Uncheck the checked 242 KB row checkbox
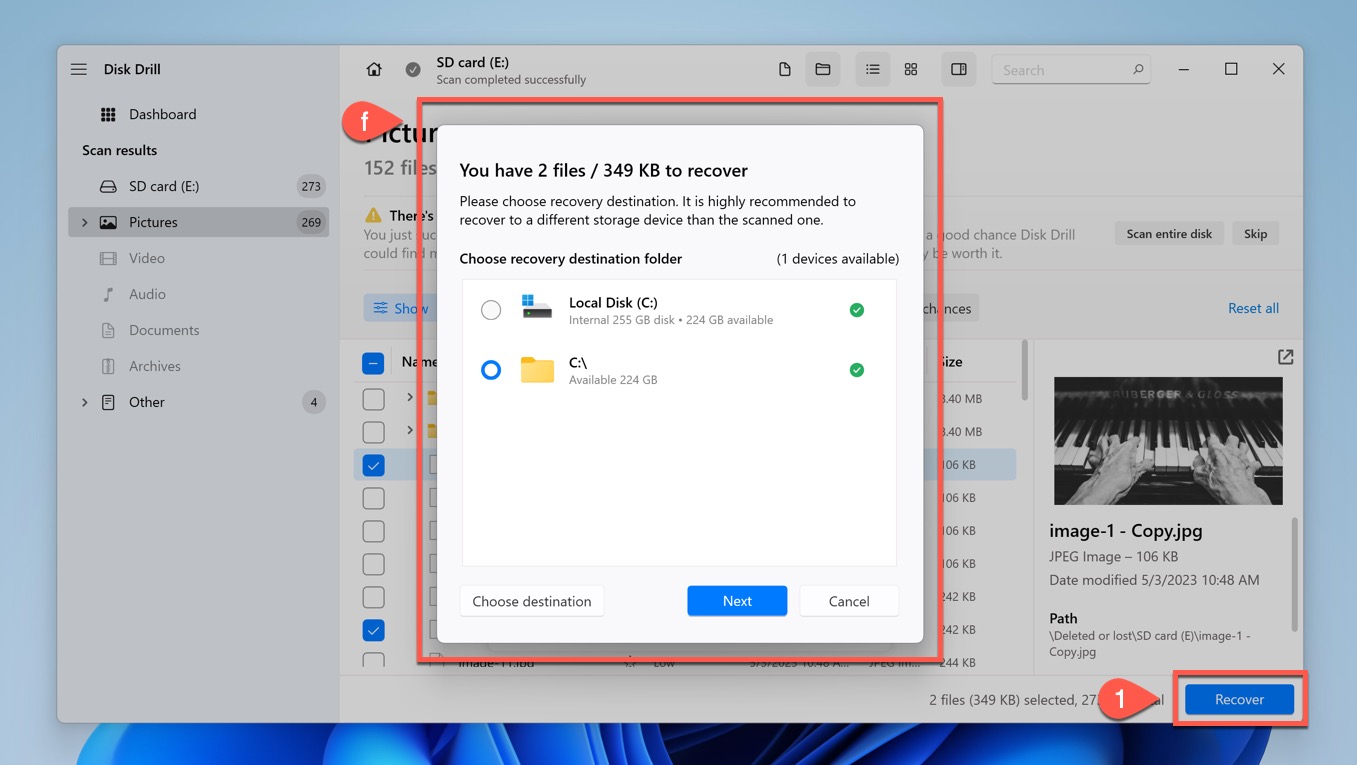The width and height of the screenshot is (1357, 765). [x=373, y=630]
